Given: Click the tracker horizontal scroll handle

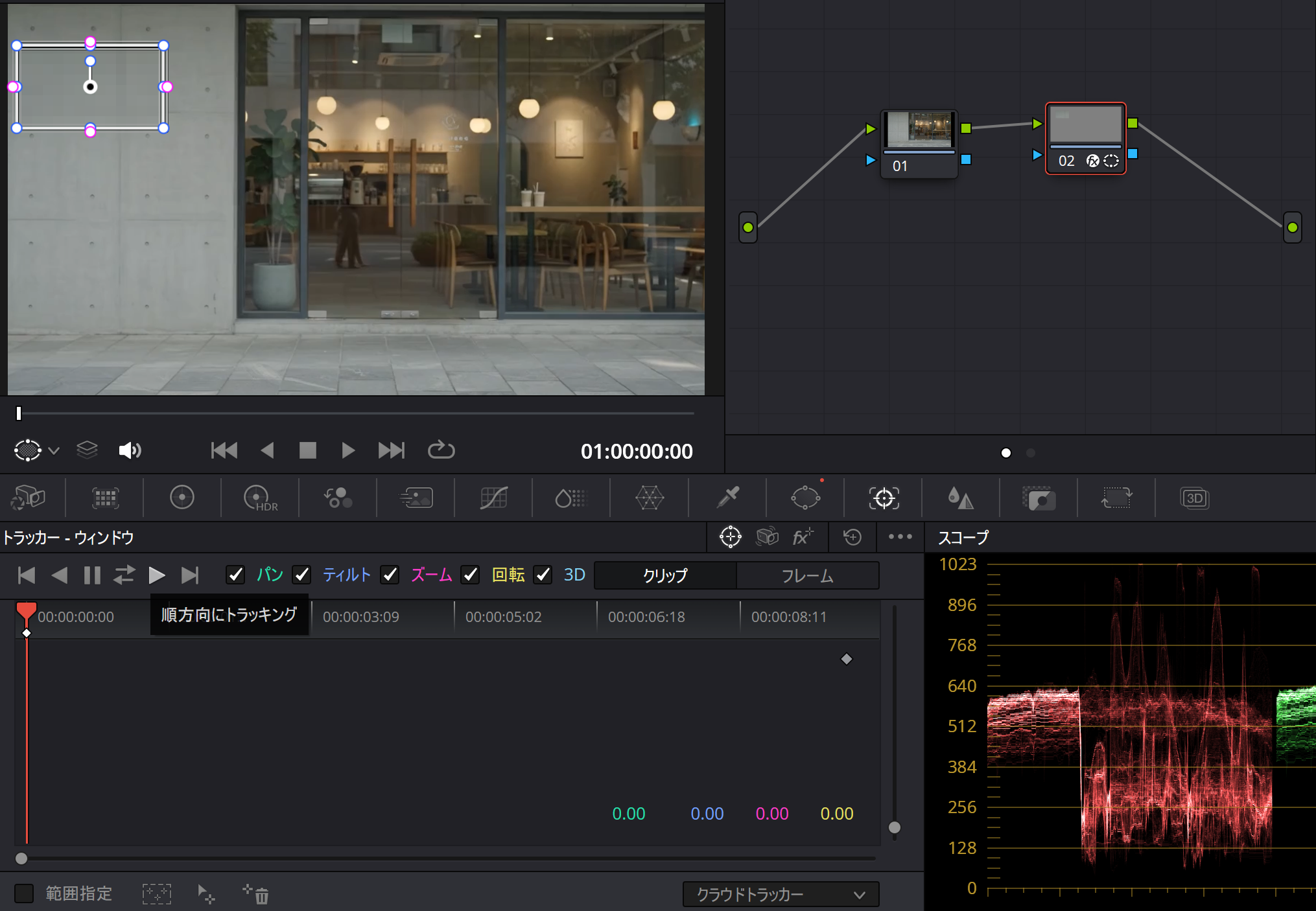Looking at the screenshot, I should 21,859.
